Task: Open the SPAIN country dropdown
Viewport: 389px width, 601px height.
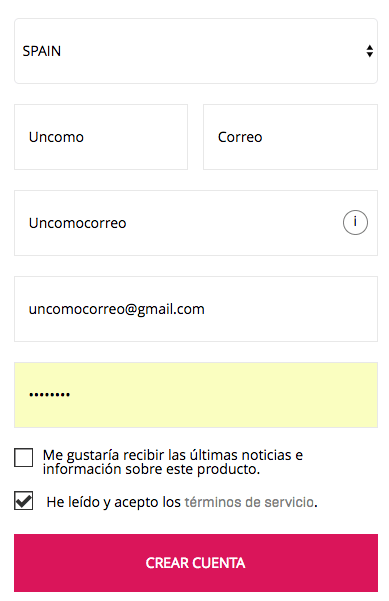Action: coord(196,51)
